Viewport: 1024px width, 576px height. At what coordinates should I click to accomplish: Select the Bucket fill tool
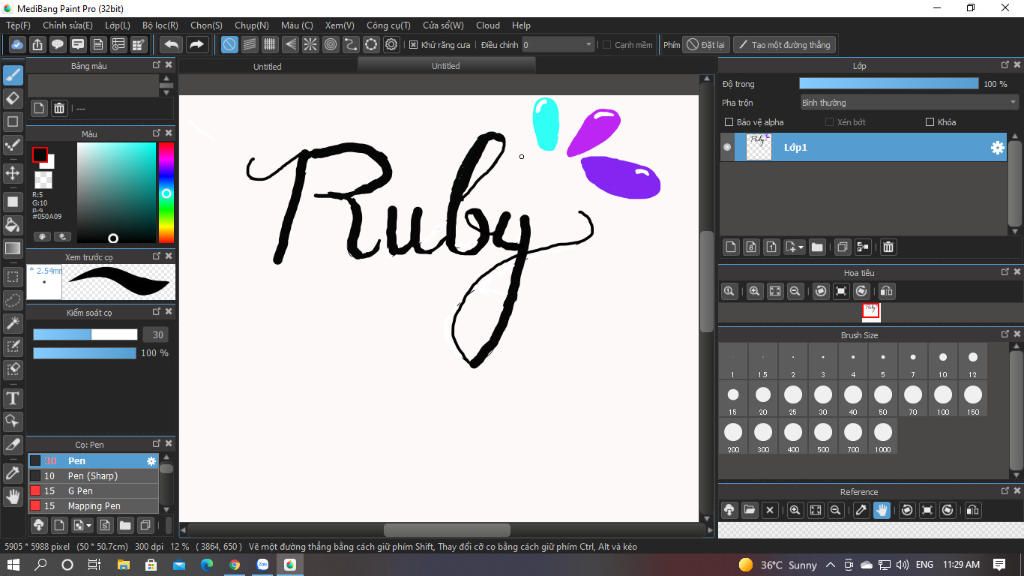click(x=12, y=225)
